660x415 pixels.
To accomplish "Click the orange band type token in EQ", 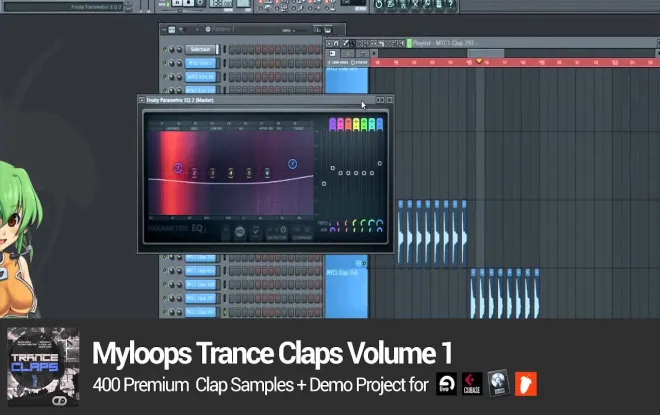I will (349, 124).
